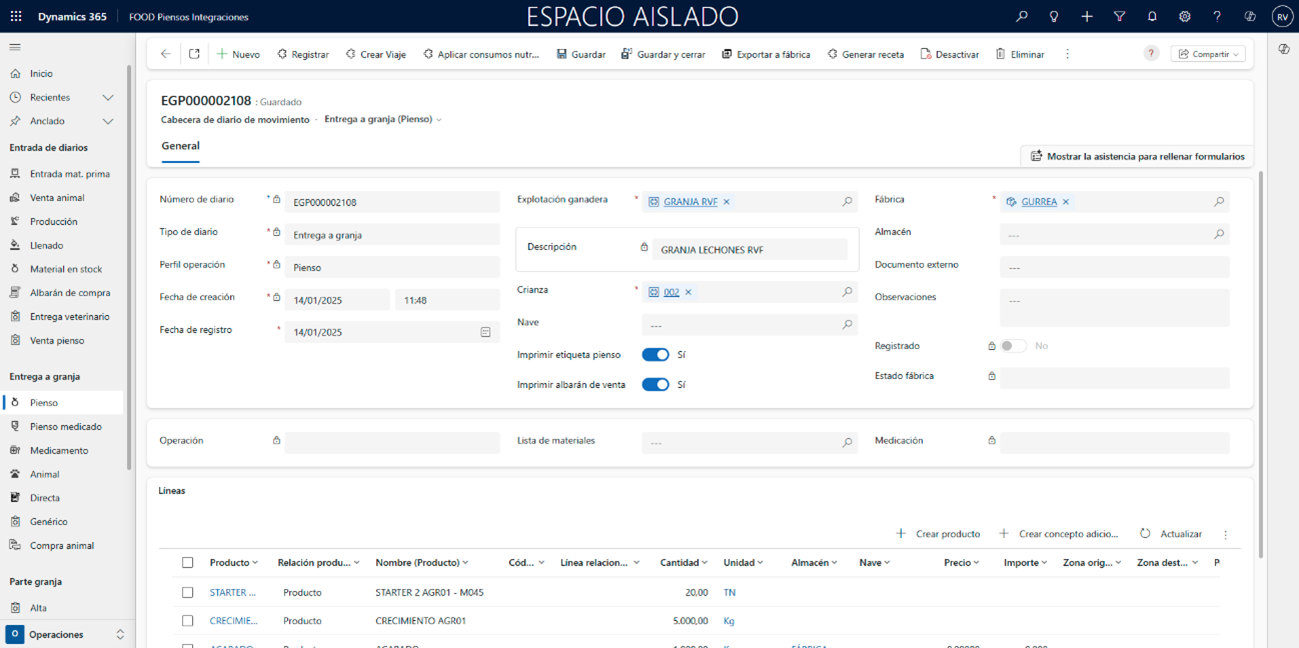Click the search icon in Fábrica field
The image size is (1299, 648).
point(1218,202)
